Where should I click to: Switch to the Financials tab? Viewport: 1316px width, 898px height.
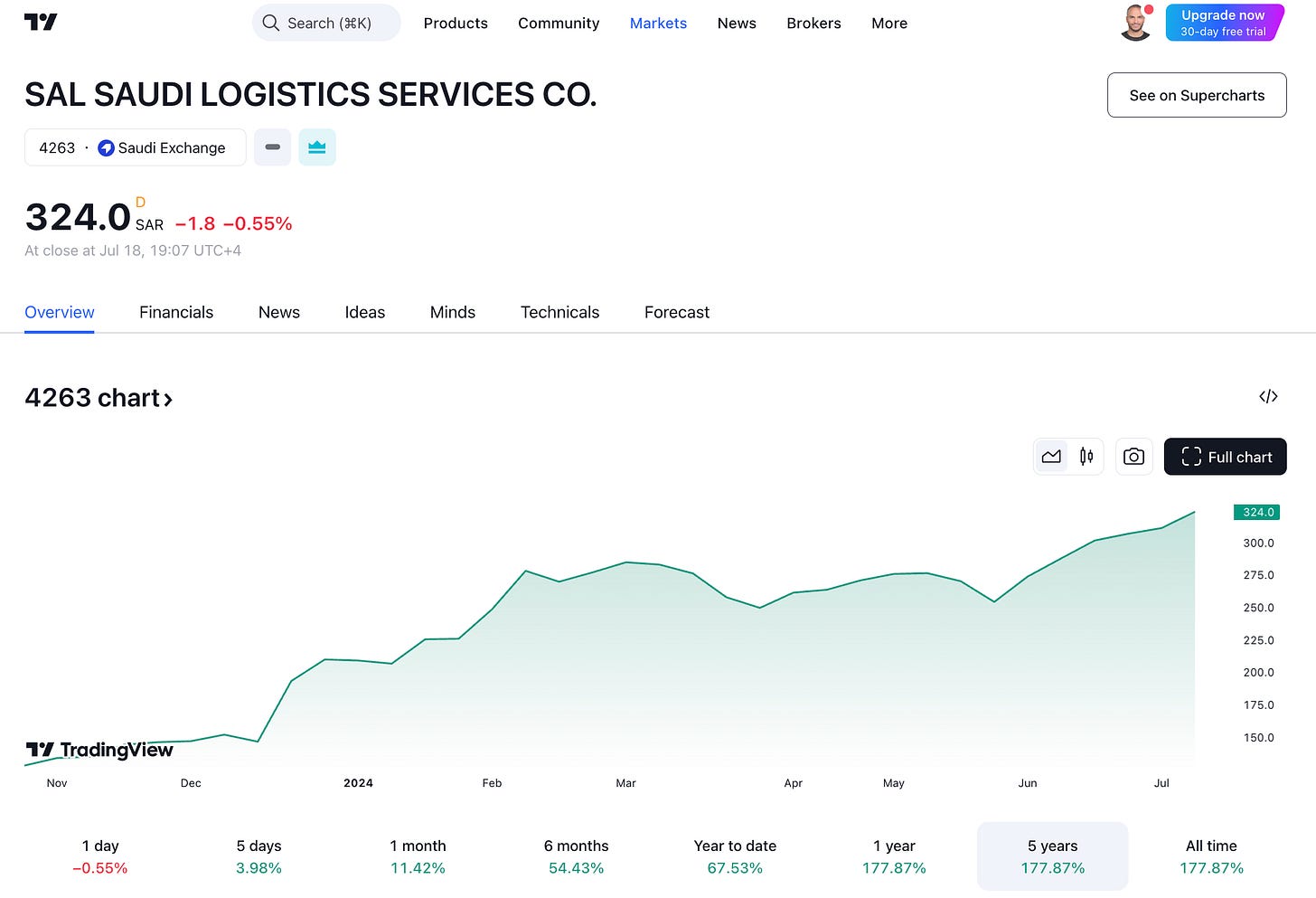(176, 312)
